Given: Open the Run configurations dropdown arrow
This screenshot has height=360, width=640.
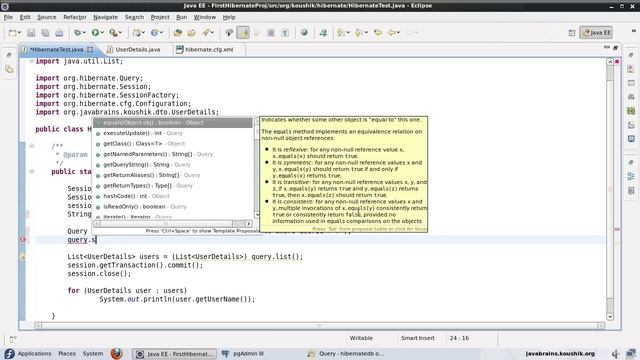Looking at the screenshot, I should (x=102, y=33).
